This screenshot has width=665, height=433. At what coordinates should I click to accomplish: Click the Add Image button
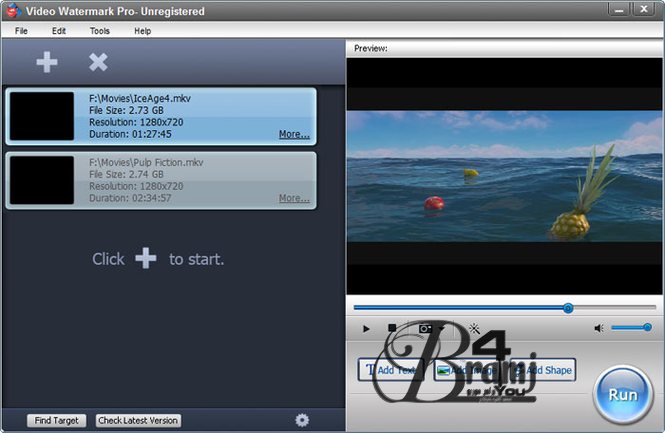click(467, 370)
